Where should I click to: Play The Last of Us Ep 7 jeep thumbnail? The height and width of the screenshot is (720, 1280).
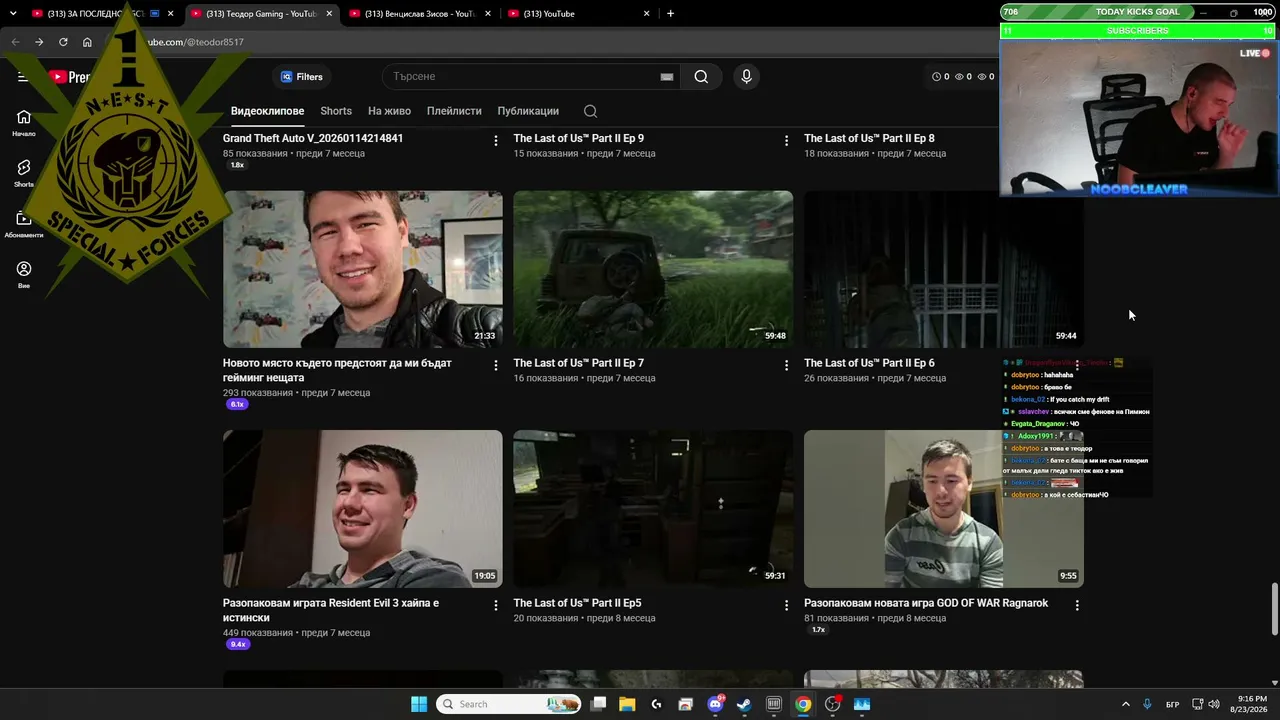tap(653, 269)
